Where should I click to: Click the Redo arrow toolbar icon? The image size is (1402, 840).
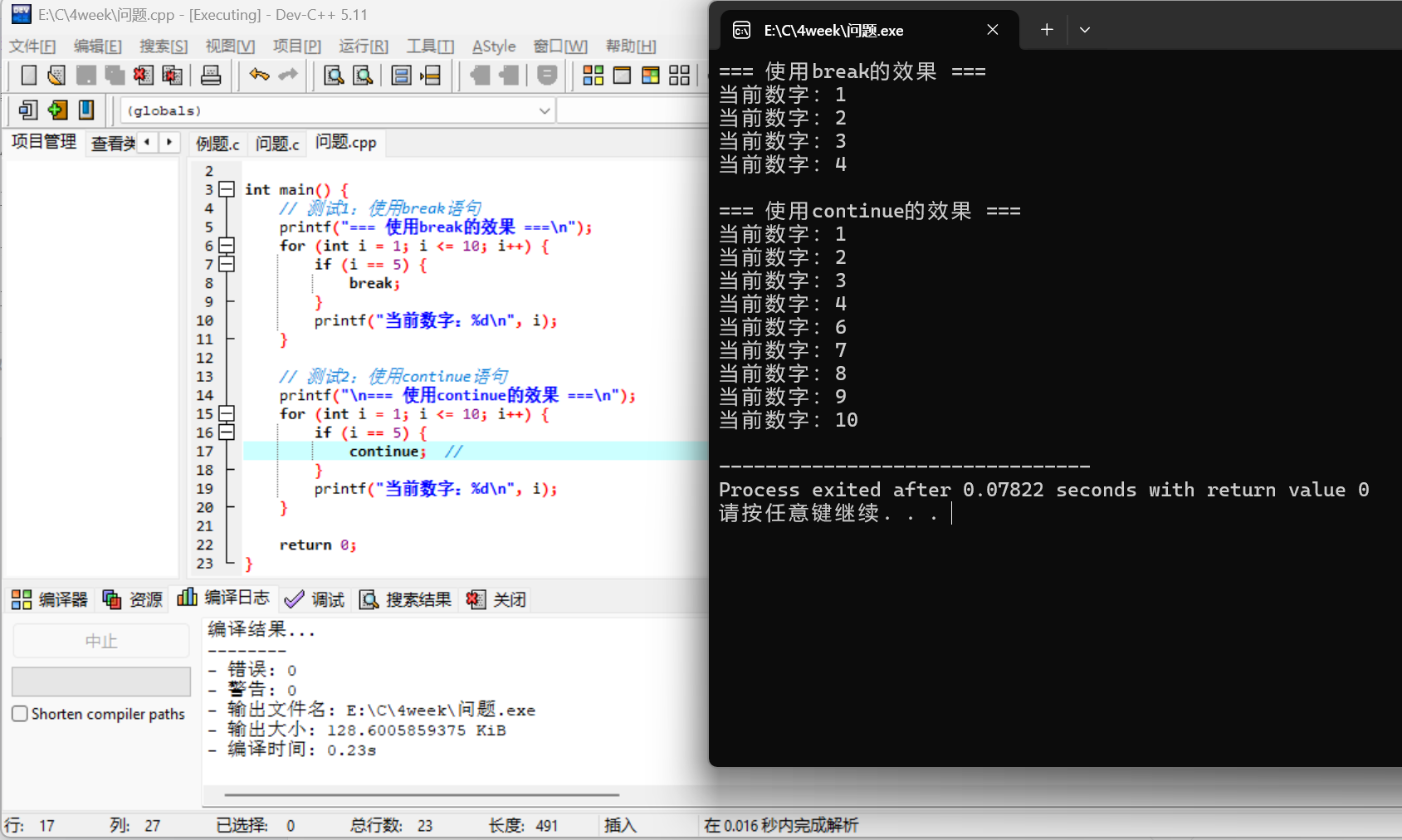(x=288, y=76)
